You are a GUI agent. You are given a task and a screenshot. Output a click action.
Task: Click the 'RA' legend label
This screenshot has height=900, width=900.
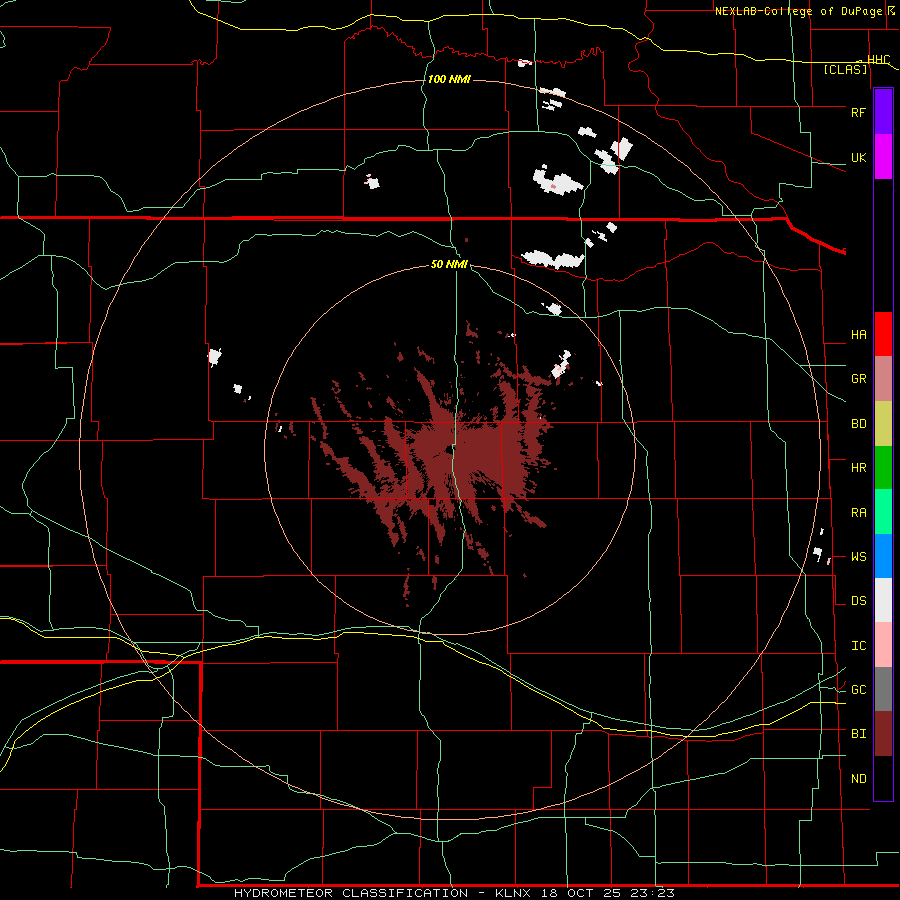[858, 513]
